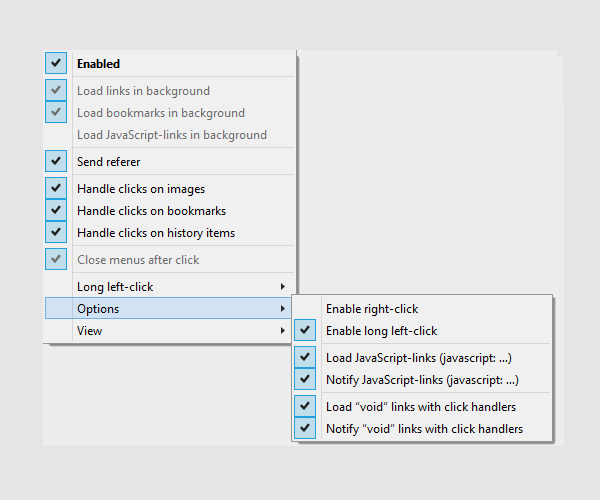This screenshot has width=600, height=500.
Task: Toggle the Send referer checkmark
Action: (x=56, y=161)
